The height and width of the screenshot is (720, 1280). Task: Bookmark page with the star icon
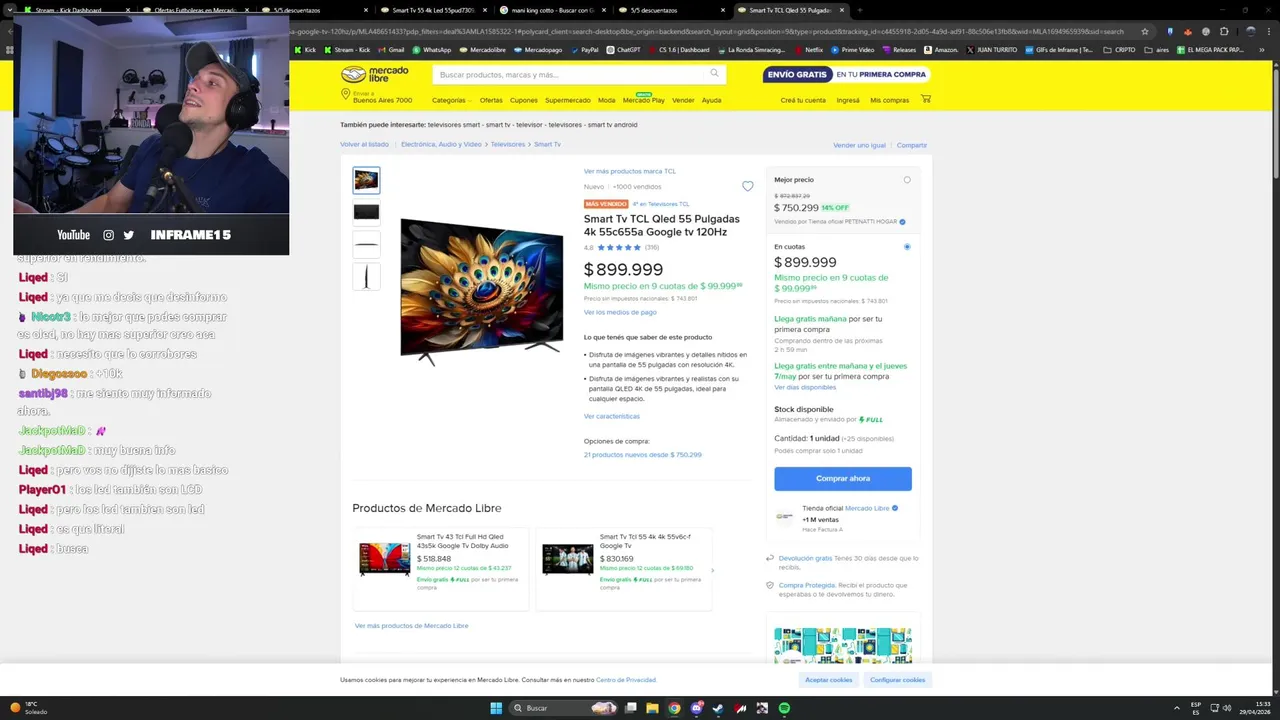click(1145, 31)
